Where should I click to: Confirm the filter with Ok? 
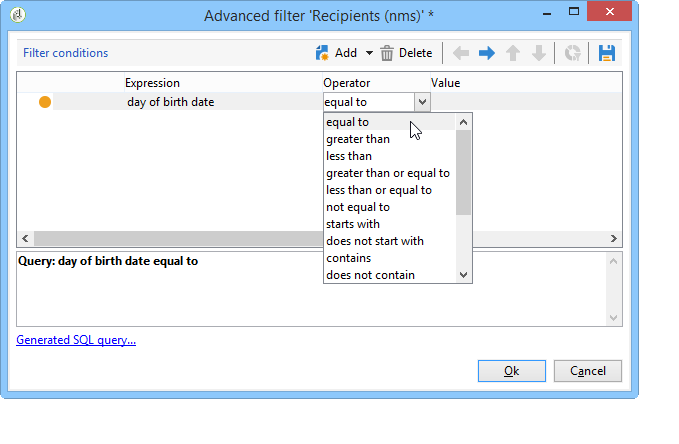coord(511,370)
